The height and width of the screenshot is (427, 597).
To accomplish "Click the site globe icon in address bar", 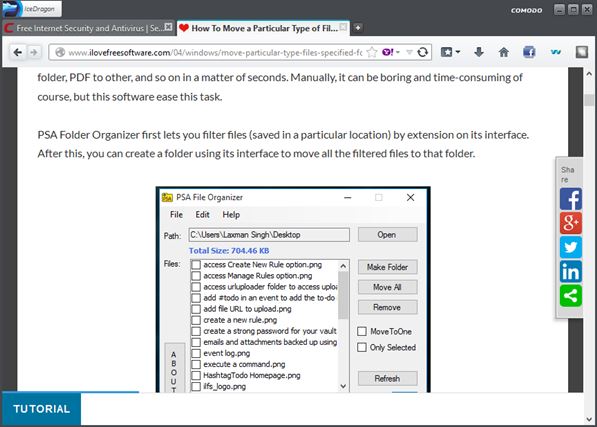I will click(60, 52).
